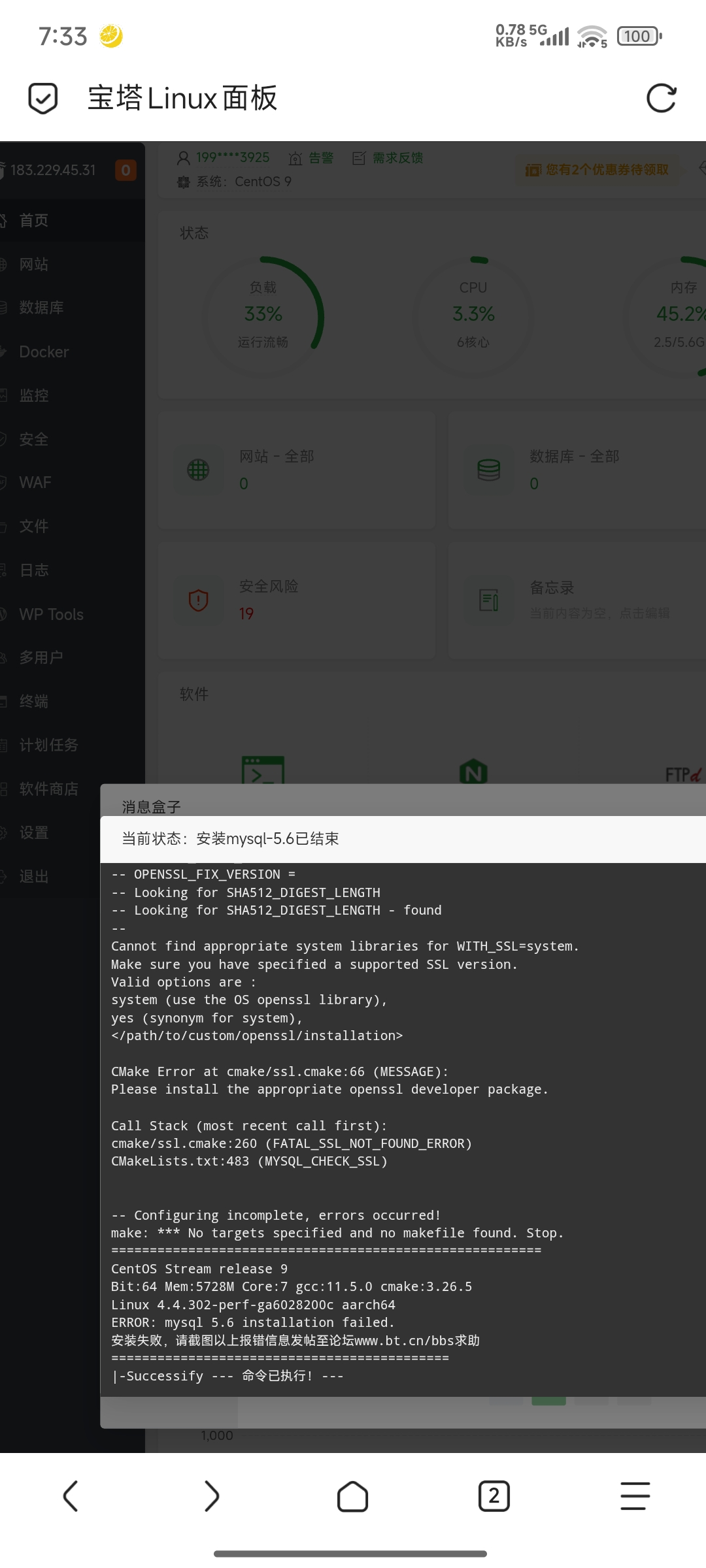Viewport: 706px width, 1568px height.
Task: Click the 0 notification badge beside server IP
Action: click(126, 171)
